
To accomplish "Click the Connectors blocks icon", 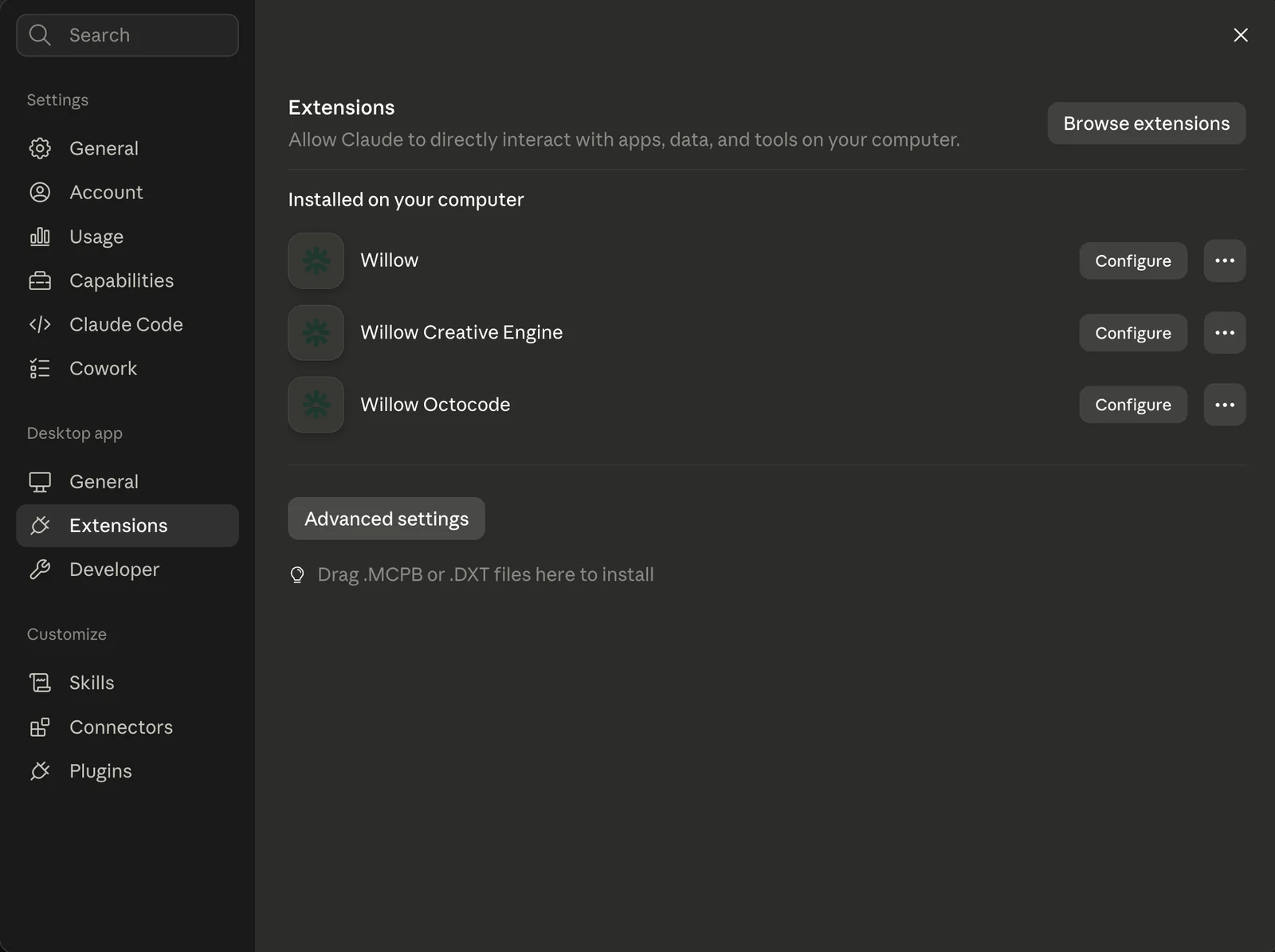I will coord(40,727).
